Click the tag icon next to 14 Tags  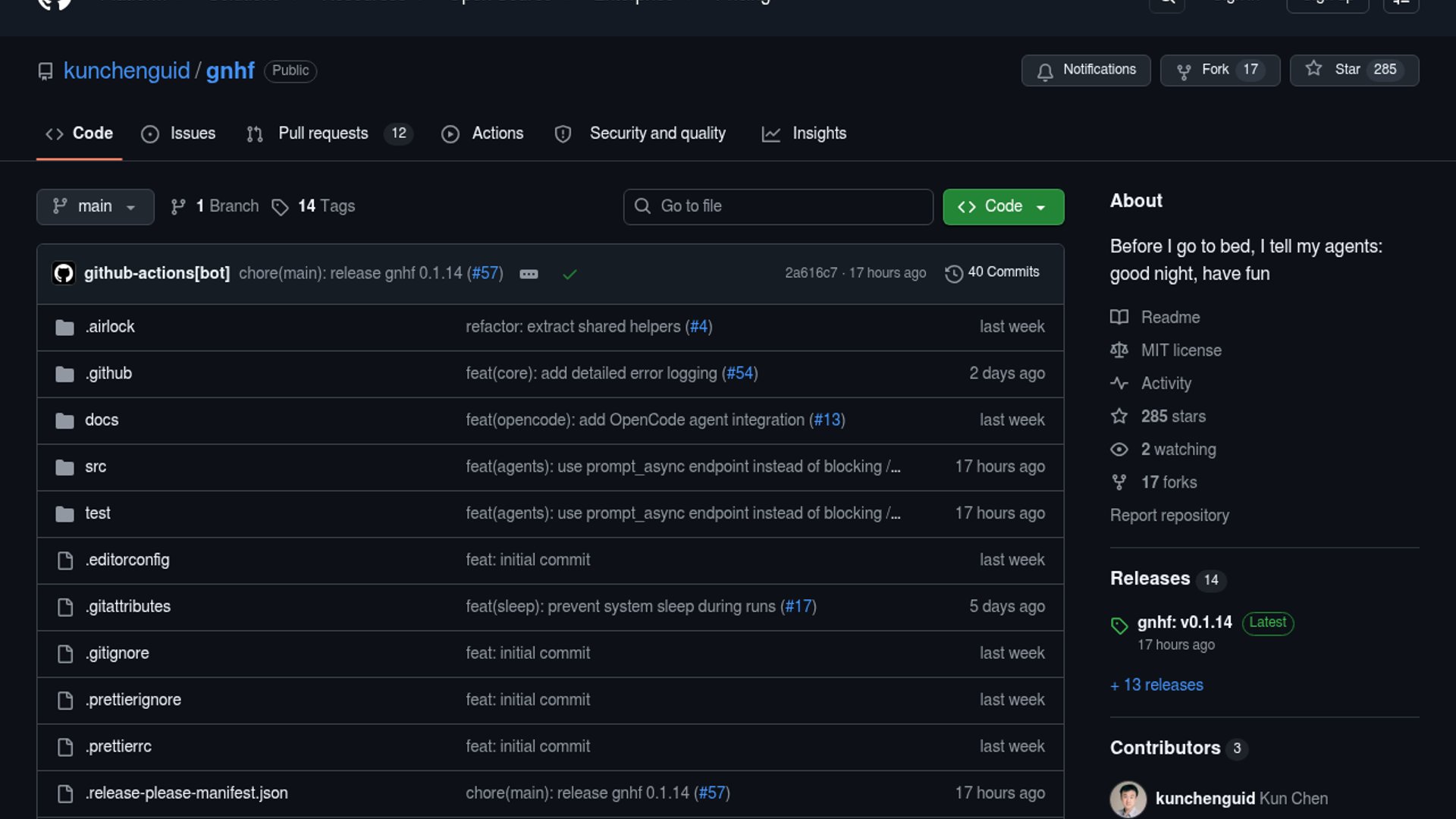pyautogui.click(x=280, y=207)
